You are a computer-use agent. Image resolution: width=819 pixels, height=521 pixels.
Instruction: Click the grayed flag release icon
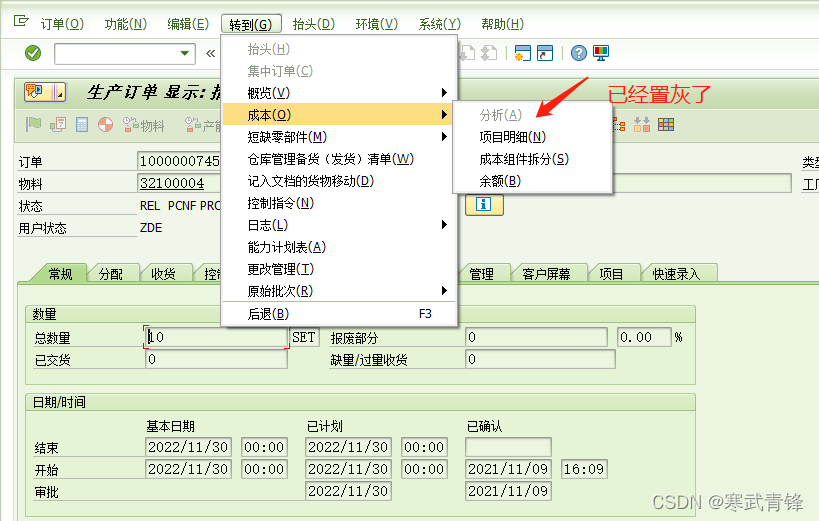(33, 124)
